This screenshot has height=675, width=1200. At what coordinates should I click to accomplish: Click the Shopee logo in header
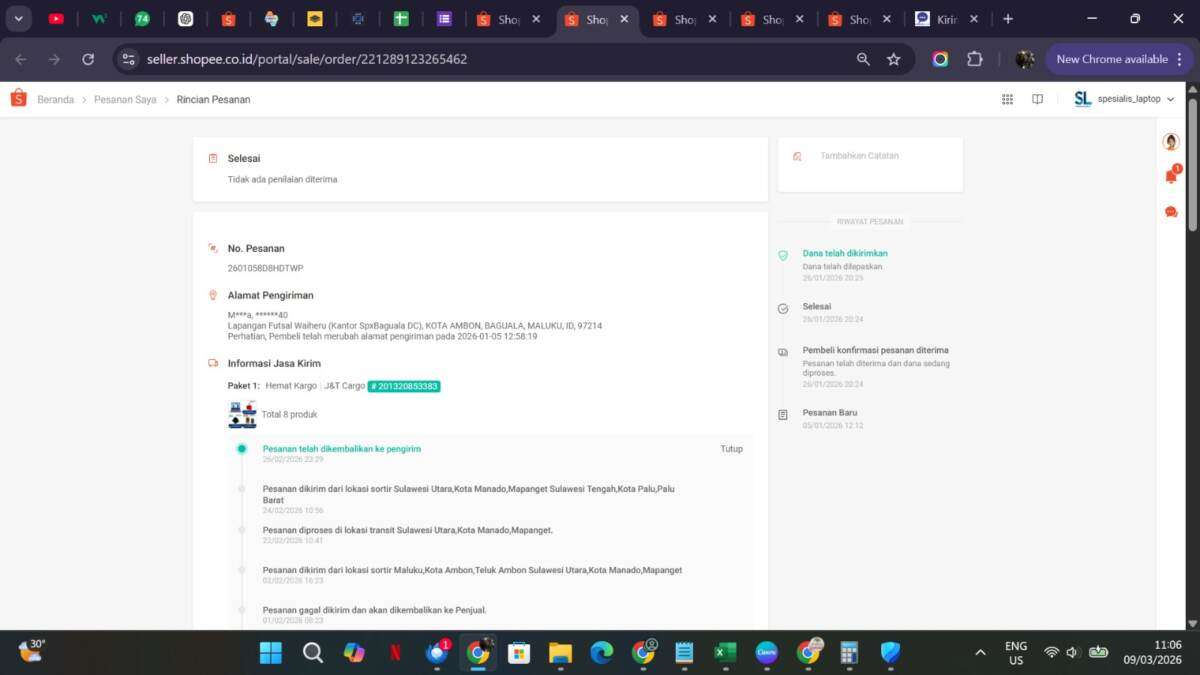pyautogui.click(x=18, y=99)
